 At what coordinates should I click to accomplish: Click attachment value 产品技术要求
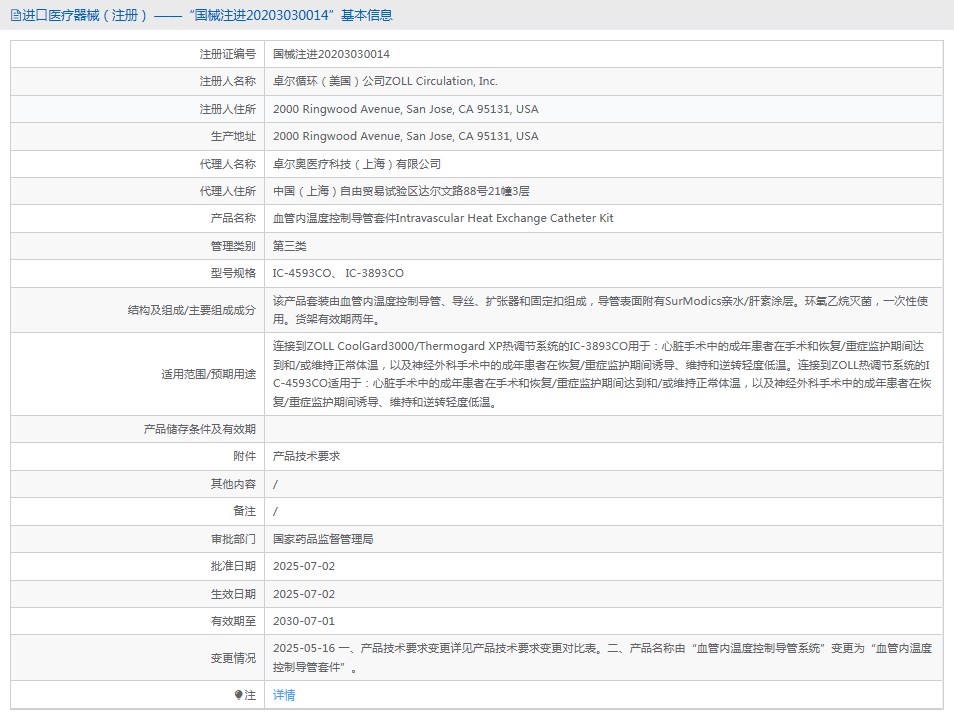307,456
